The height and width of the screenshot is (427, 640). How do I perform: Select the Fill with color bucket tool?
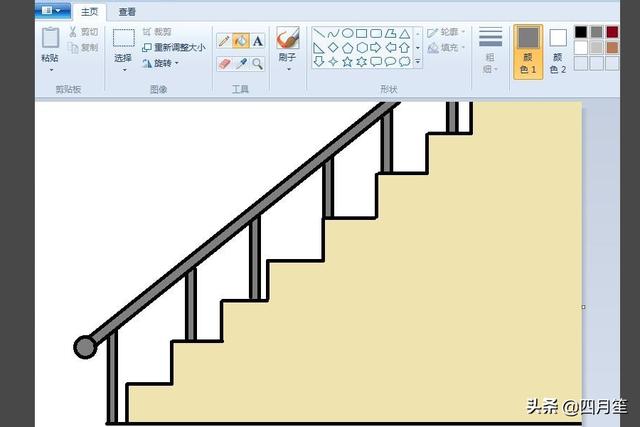241,41
